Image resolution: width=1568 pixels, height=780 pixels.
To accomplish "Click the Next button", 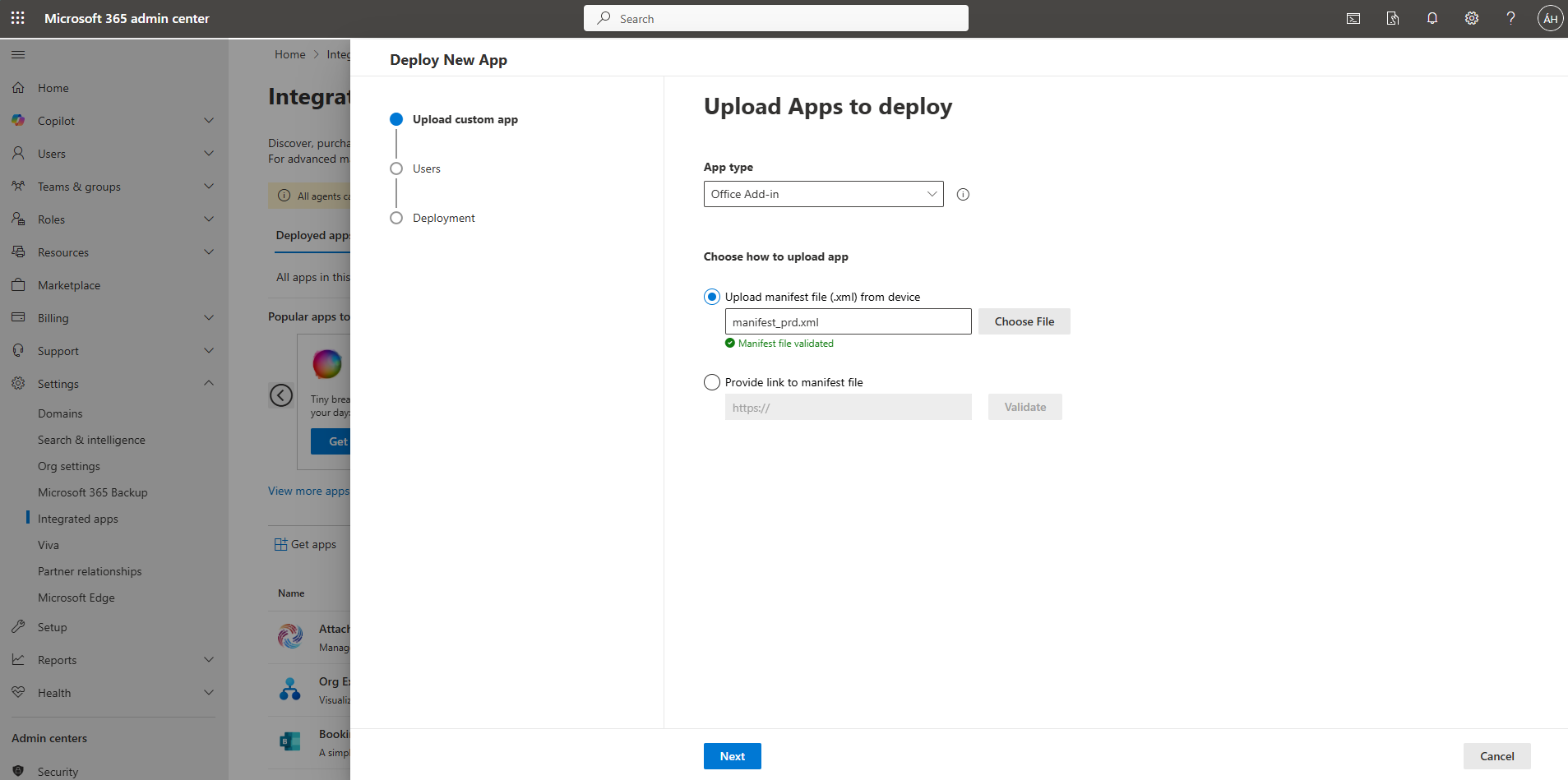I will 732,755.
